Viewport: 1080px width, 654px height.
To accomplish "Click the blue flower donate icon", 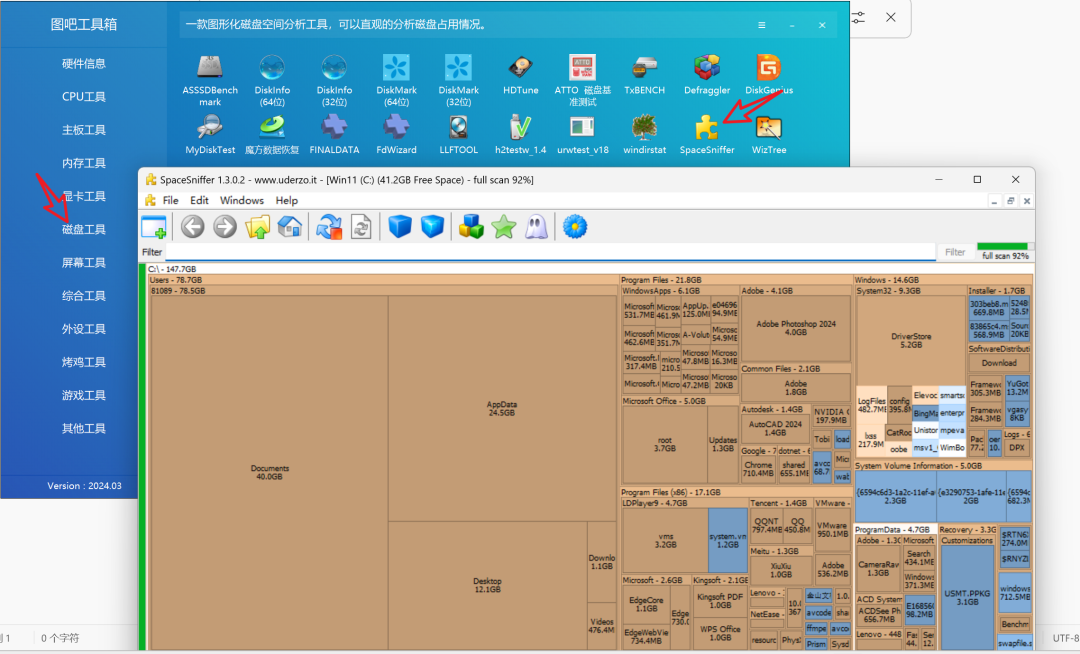I will tap(575, 226).
